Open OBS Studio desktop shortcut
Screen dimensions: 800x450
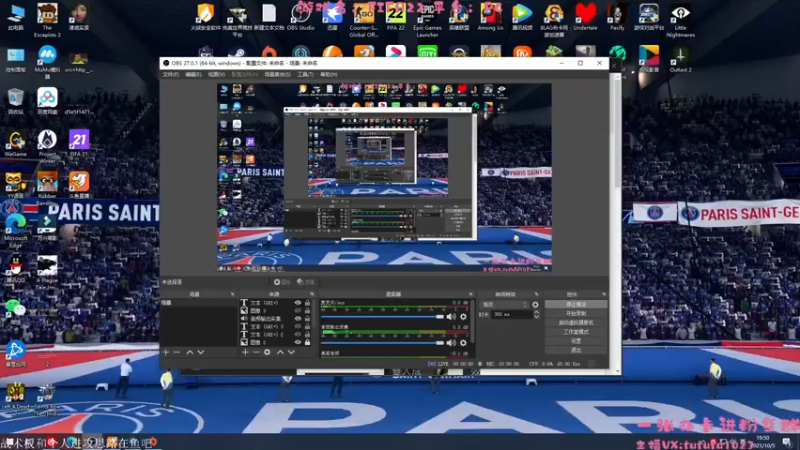click(301, 18)
